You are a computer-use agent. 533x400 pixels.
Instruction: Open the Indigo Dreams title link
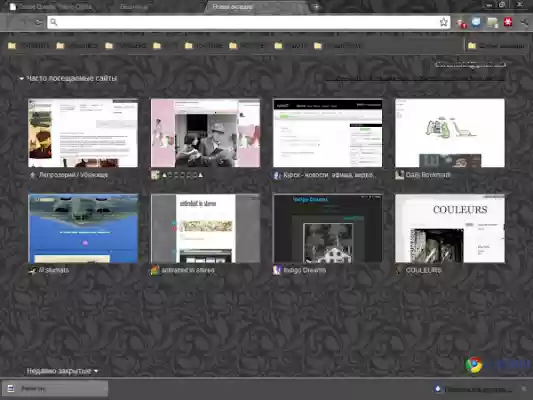tap(305, 270)
